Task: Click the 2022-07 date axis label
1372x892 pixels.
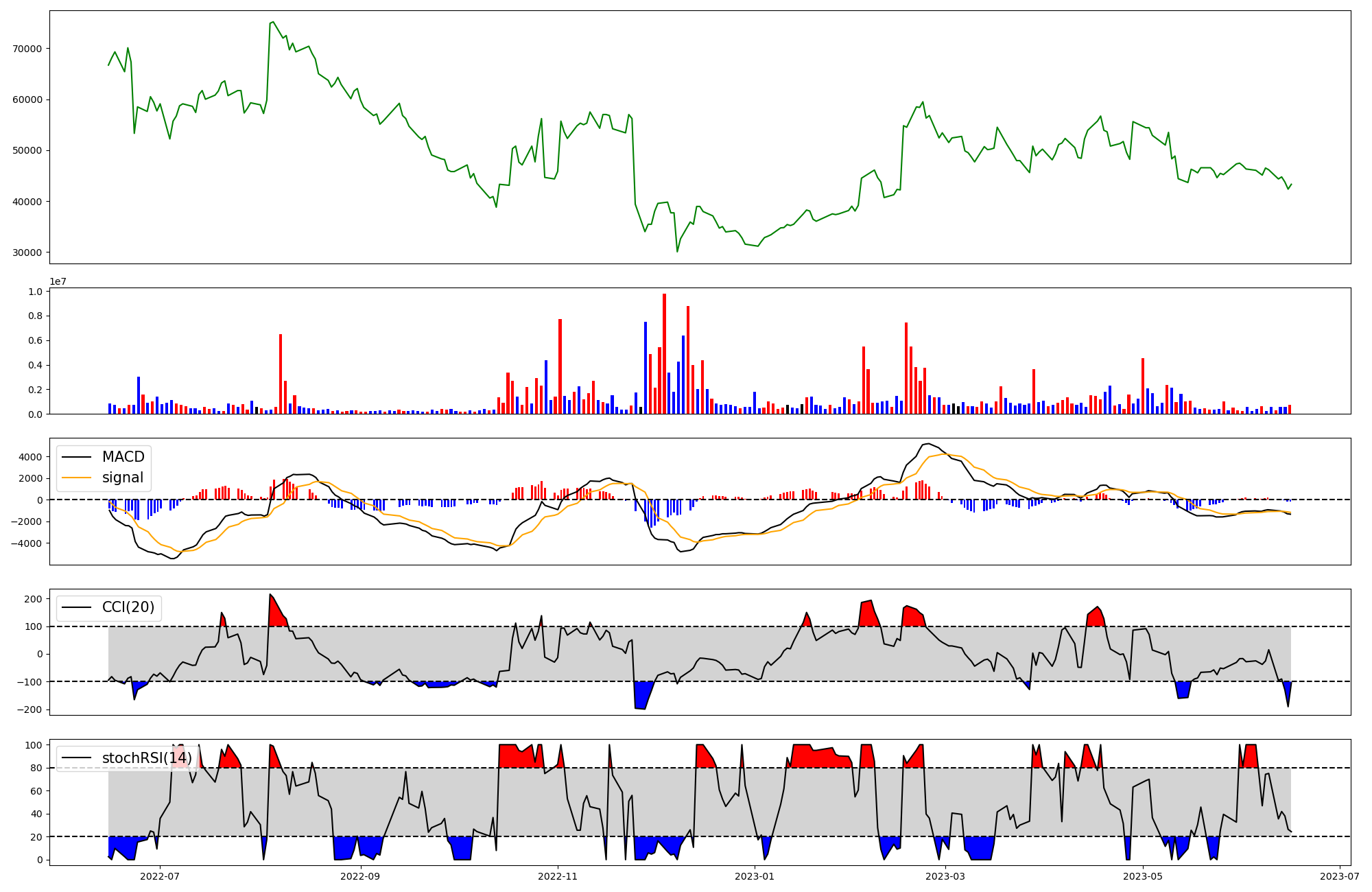Action: (x=160, y=876)
